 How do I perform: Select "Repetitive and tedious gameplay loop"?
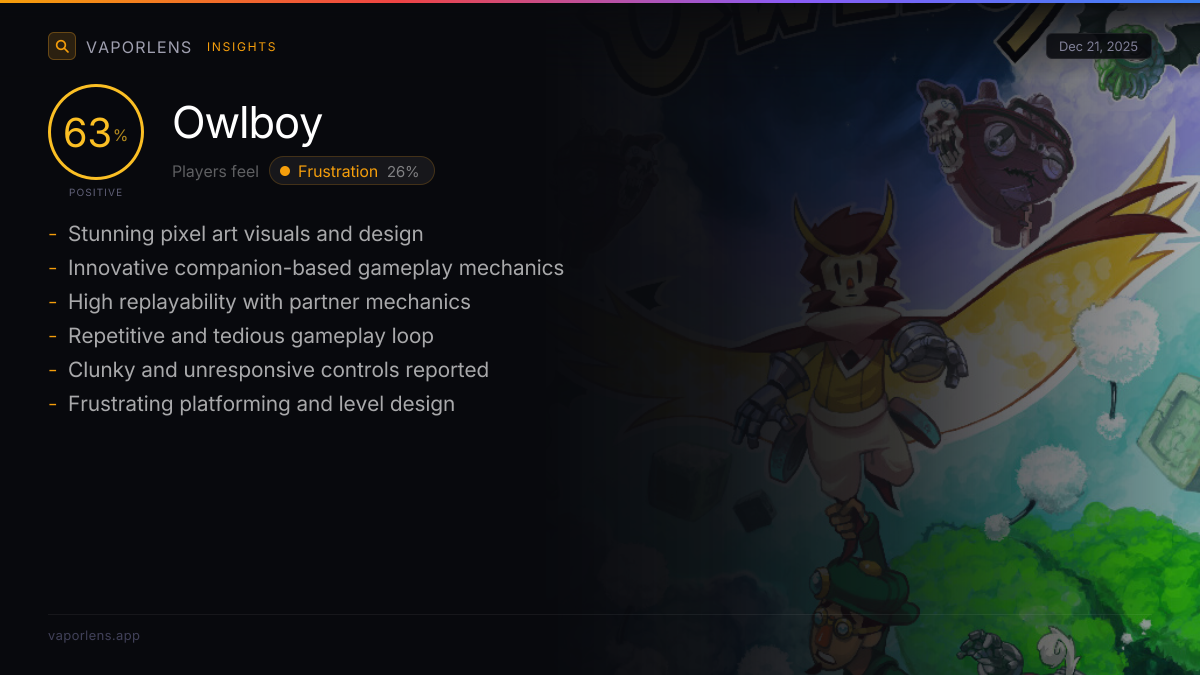(251, 336)
